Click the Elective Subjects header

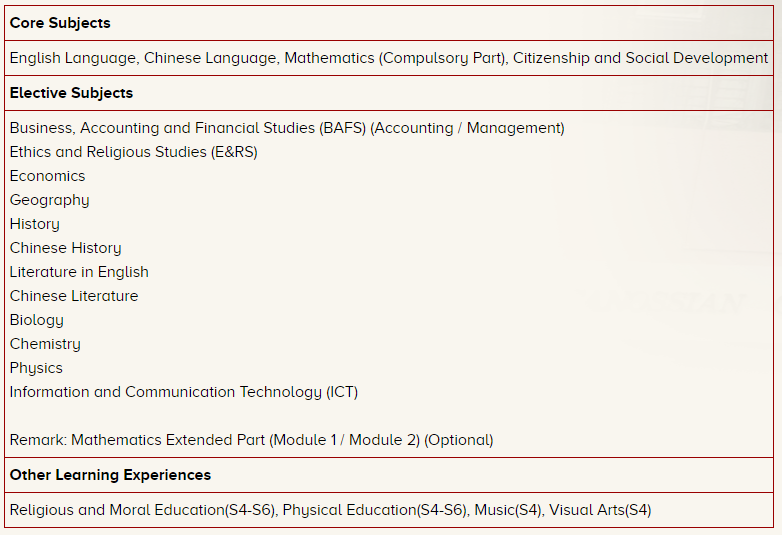[71, 93]
